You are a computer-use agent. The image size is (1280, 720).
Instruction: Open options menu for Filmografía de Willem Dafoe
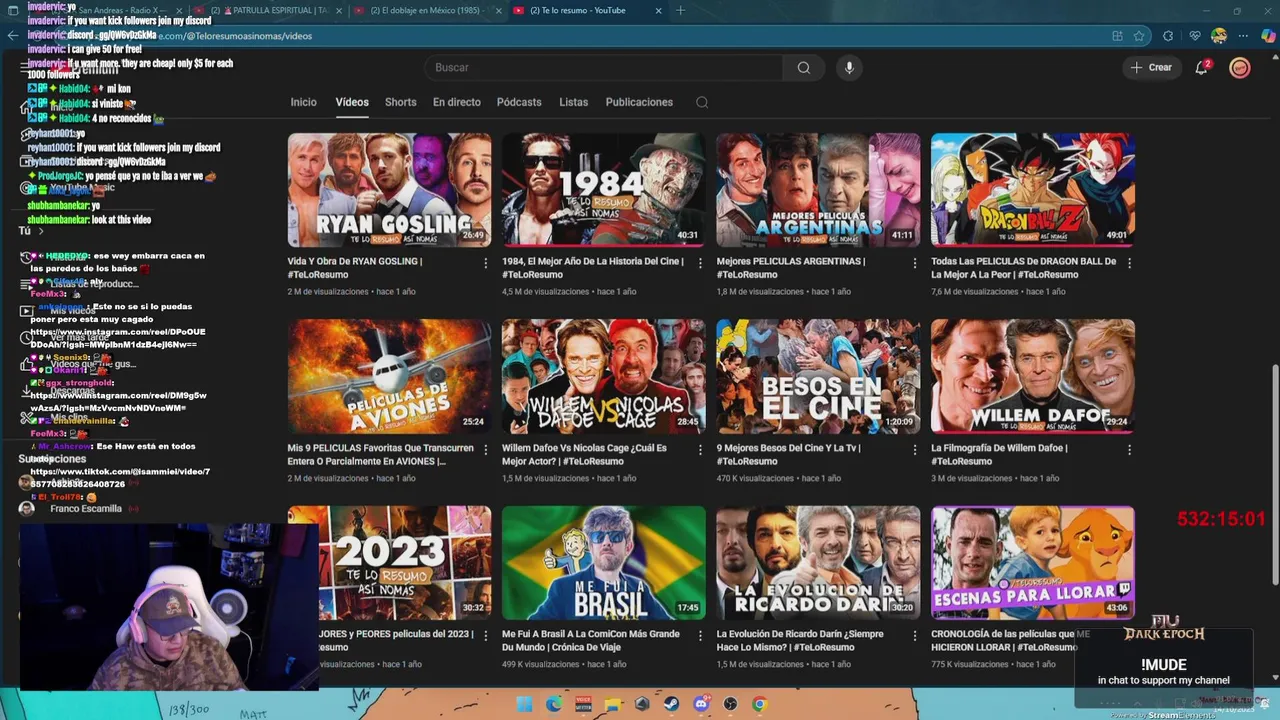click(1129, 450)
